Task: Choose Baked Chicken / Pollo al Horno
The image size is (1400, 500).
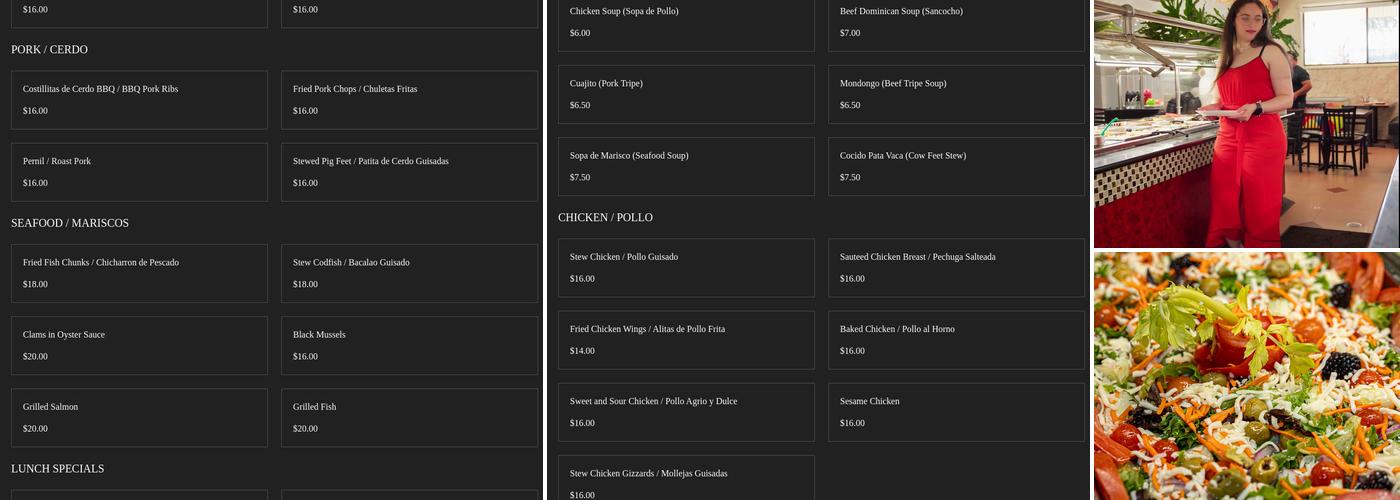Action: pyautogui.click(x=956, y=339)
